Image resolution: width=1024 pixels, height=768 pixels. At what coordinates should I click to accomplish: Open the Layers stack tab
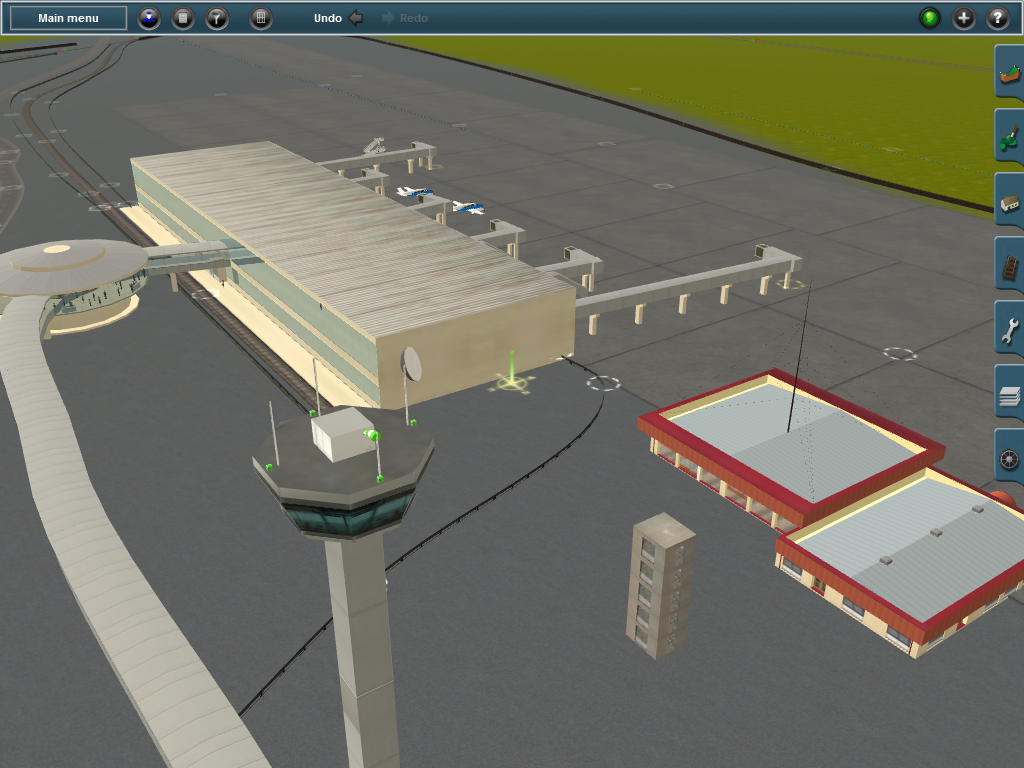click(x=1009, y=396)
